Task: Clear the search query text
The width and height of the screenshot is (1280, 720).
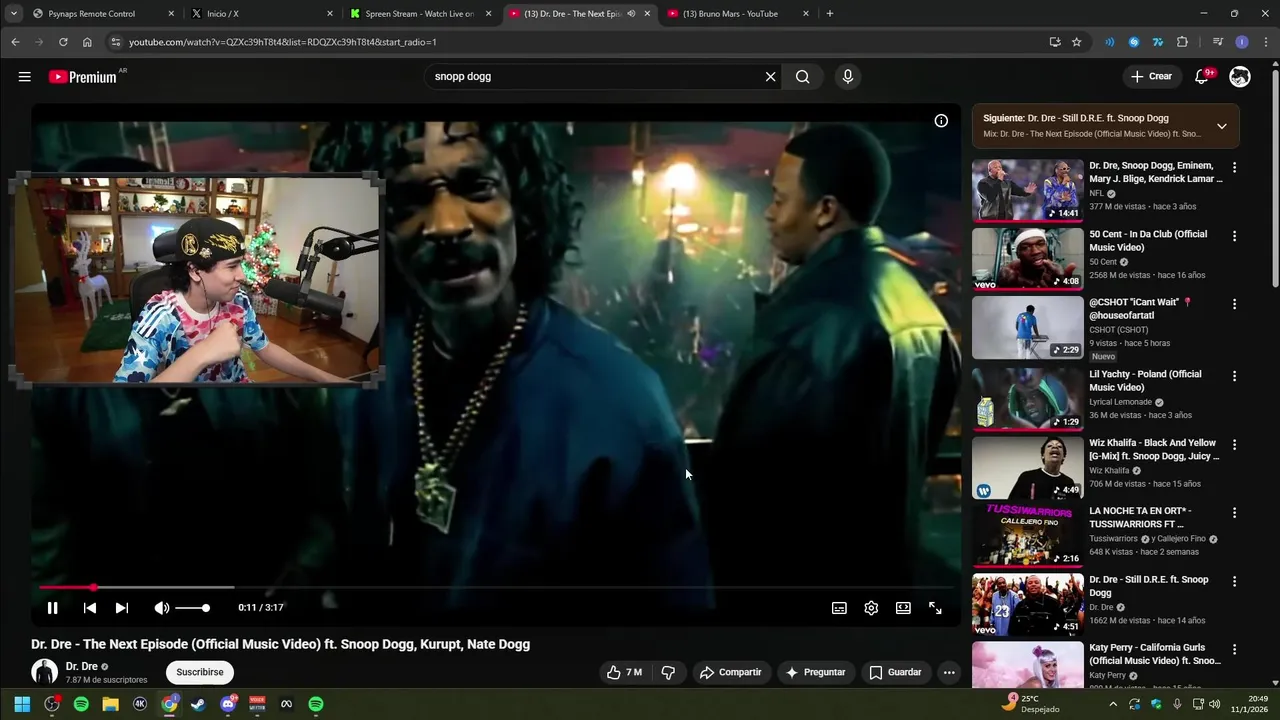Action: [770, 77]
